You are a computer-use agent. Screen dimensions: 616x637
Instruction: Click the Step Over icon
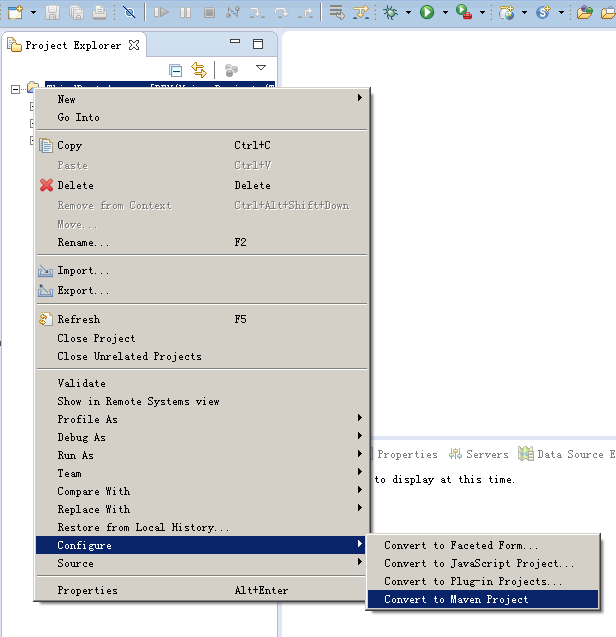click(281, 13)
